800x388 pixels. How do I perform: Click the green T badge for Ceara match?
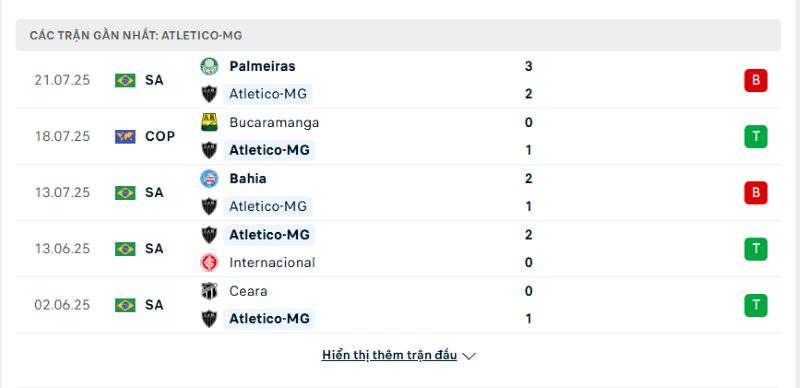click(x=756, y=305)
